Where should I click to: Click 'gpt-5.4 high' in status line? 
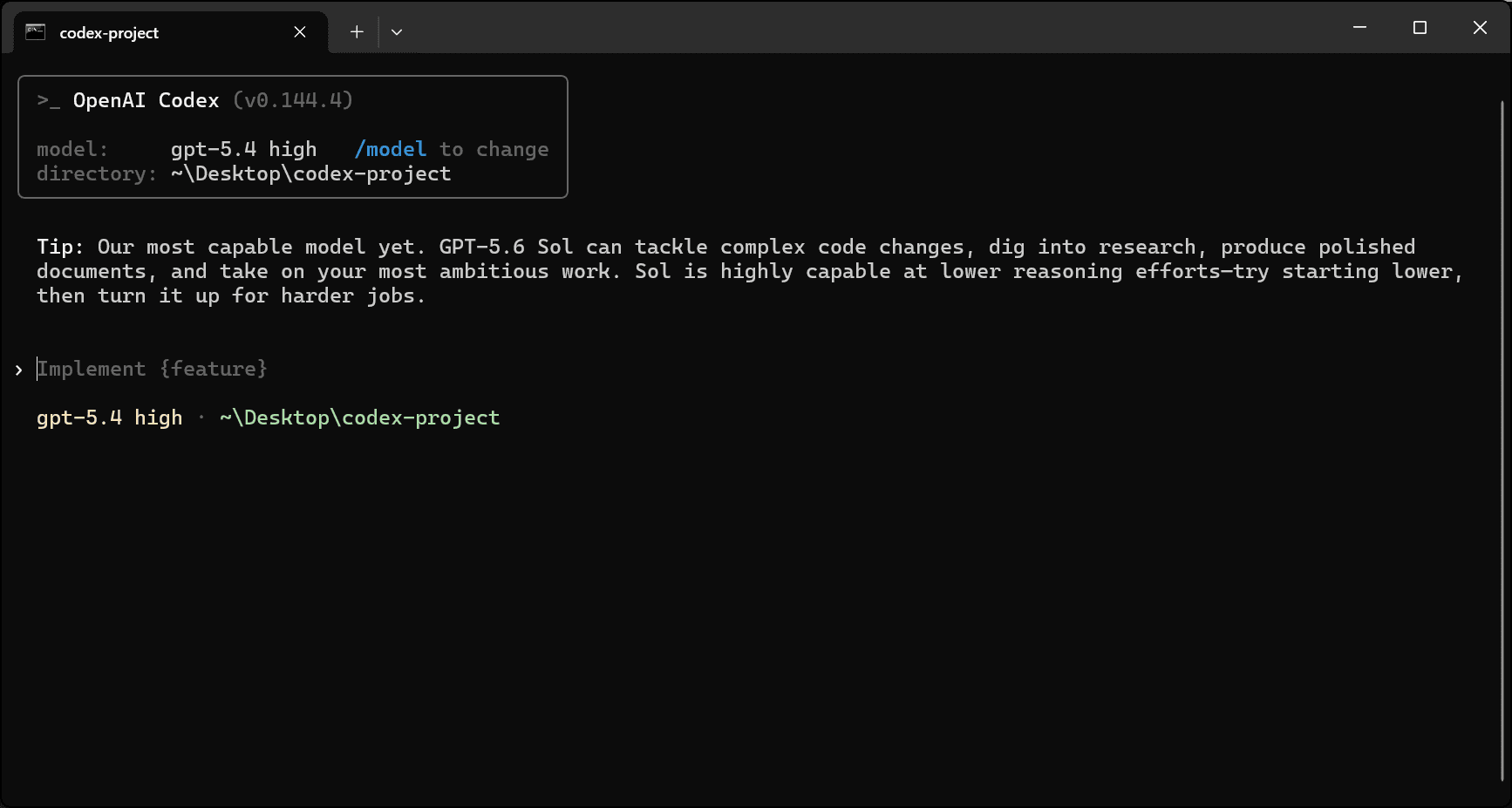click(x=110, y=418)
